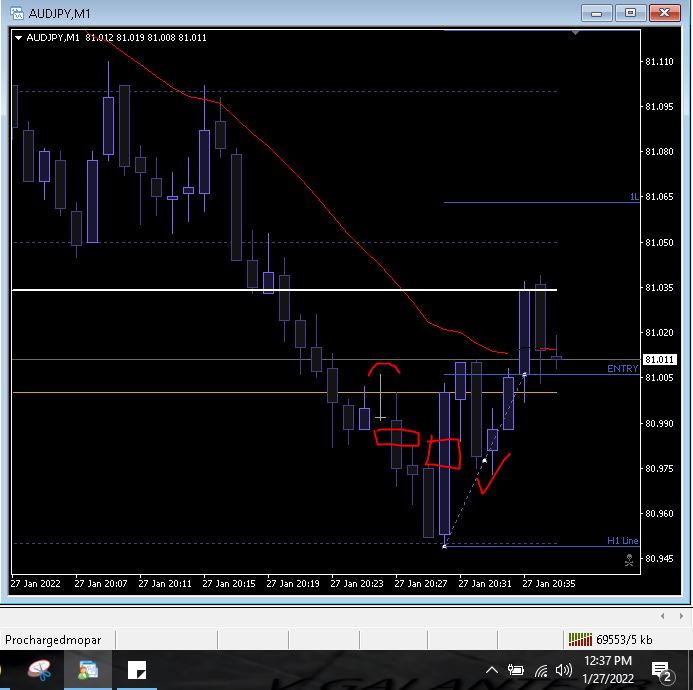Select the H1 Line label
The height and width of the screenshot is (690, 693).
click(x=622, y=540)
